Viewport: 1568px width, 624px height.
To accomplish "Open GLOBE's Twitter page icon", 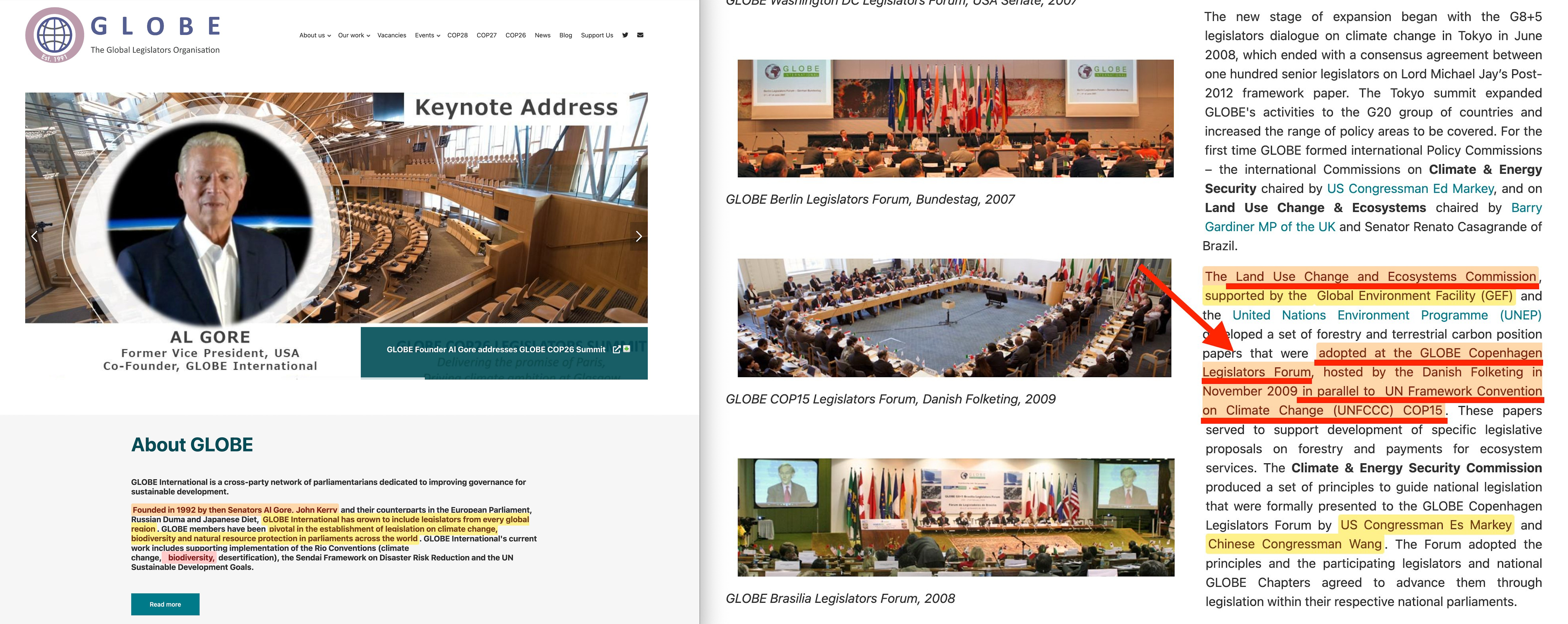I will [625, 35].
